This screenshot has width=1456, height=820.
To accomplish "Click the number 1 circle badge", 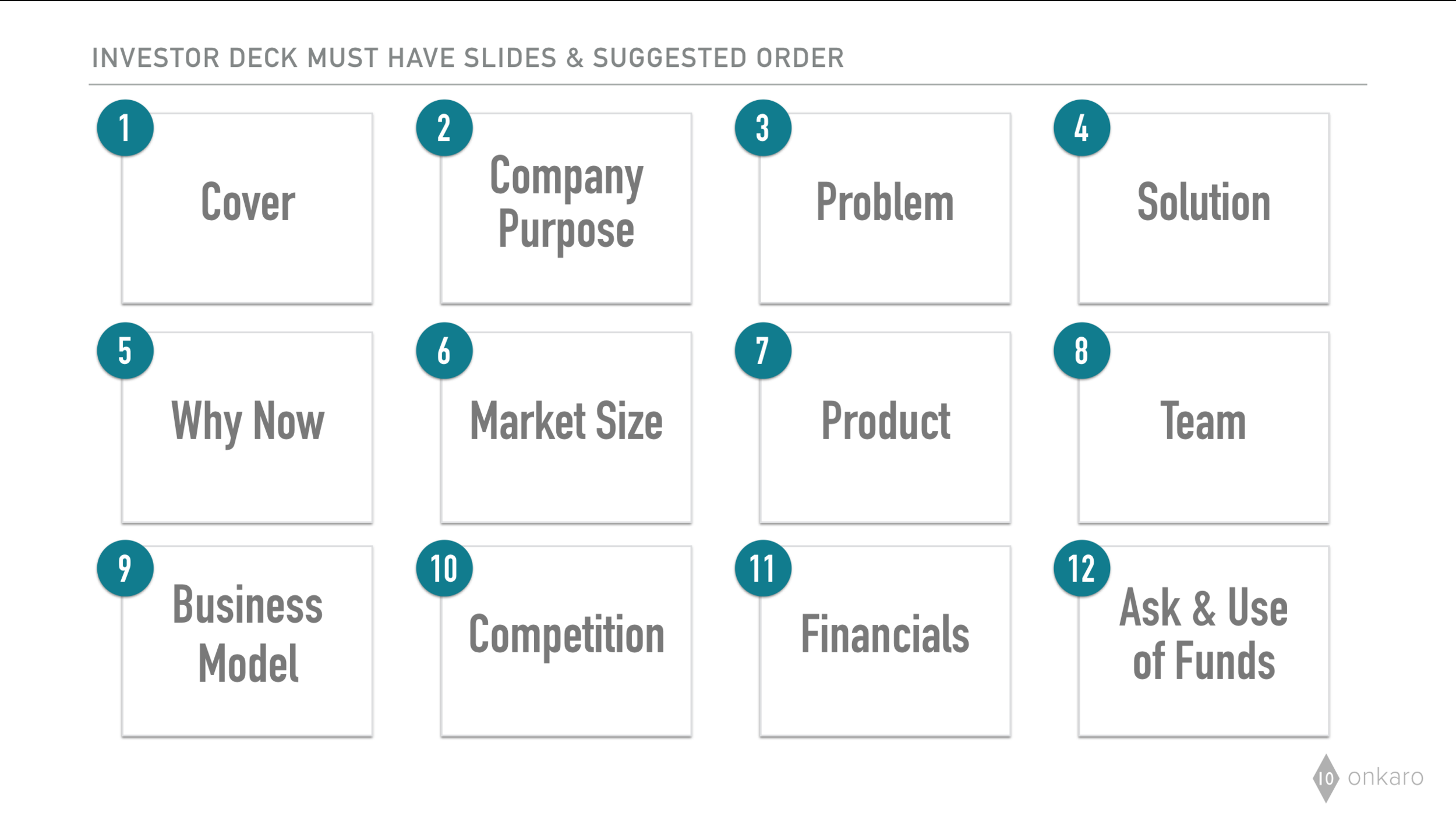I will pos(125,128).
